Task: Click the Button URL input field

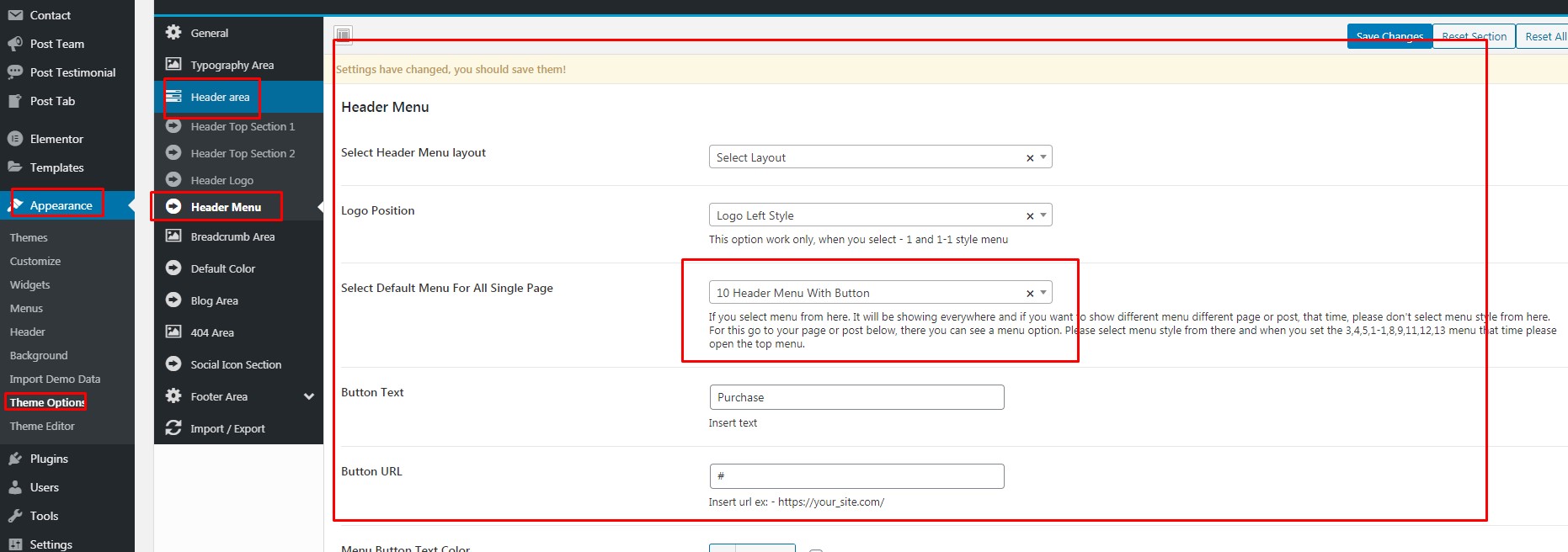Action: click(x=857, y=476)
